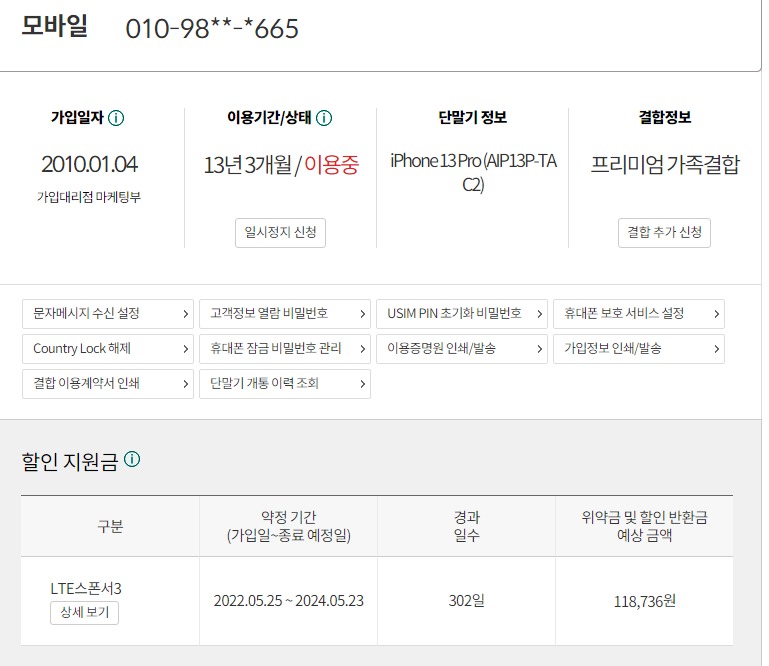This screenshot has height=666, width=769.
Task: Open 문자메시지 수신 설정
Action: click(108, 314)
